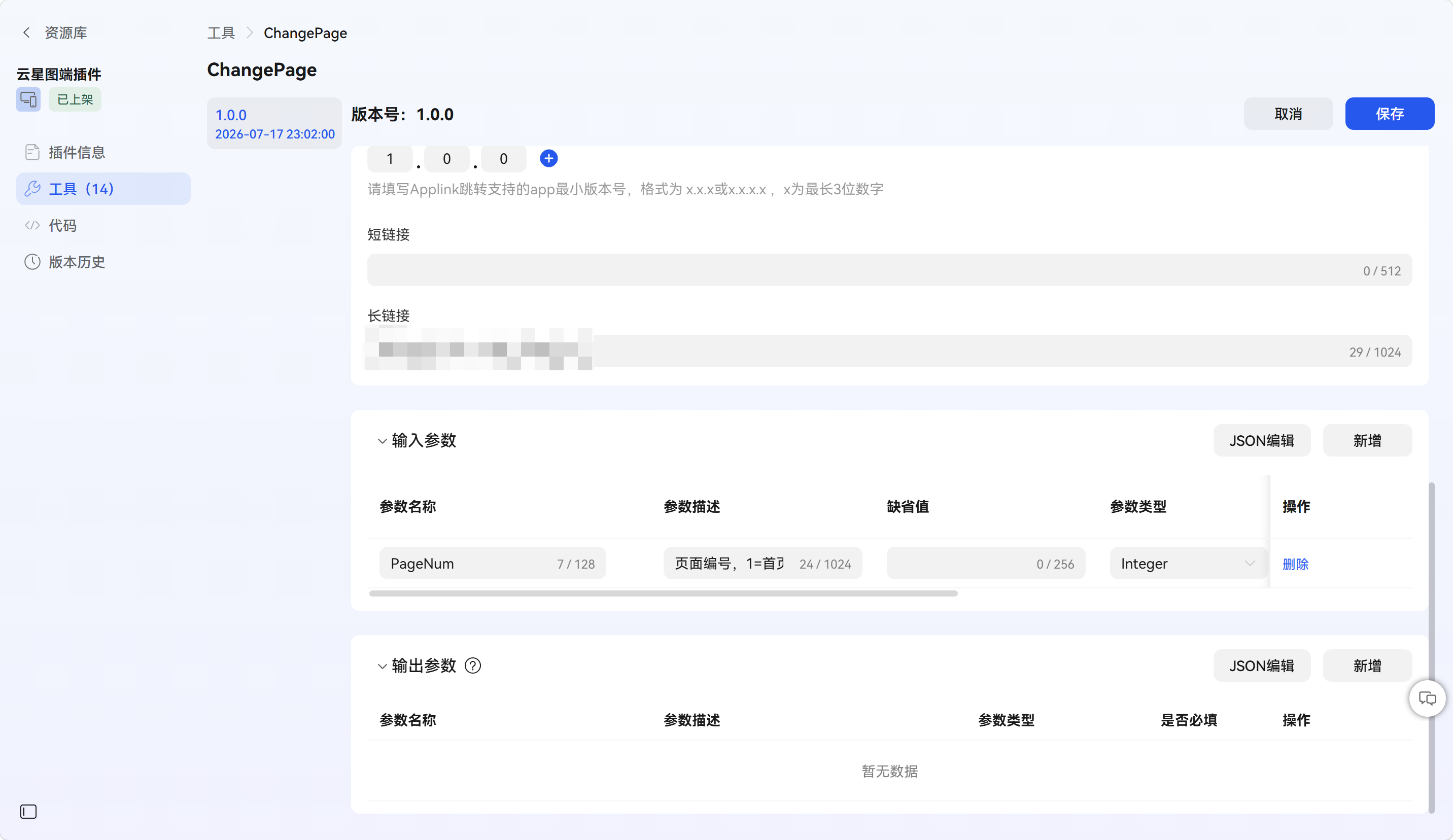Screen dimensions: 1453x840
Task: Open JSON编辑 for 输入参数
Action: tap(1262, 440)
